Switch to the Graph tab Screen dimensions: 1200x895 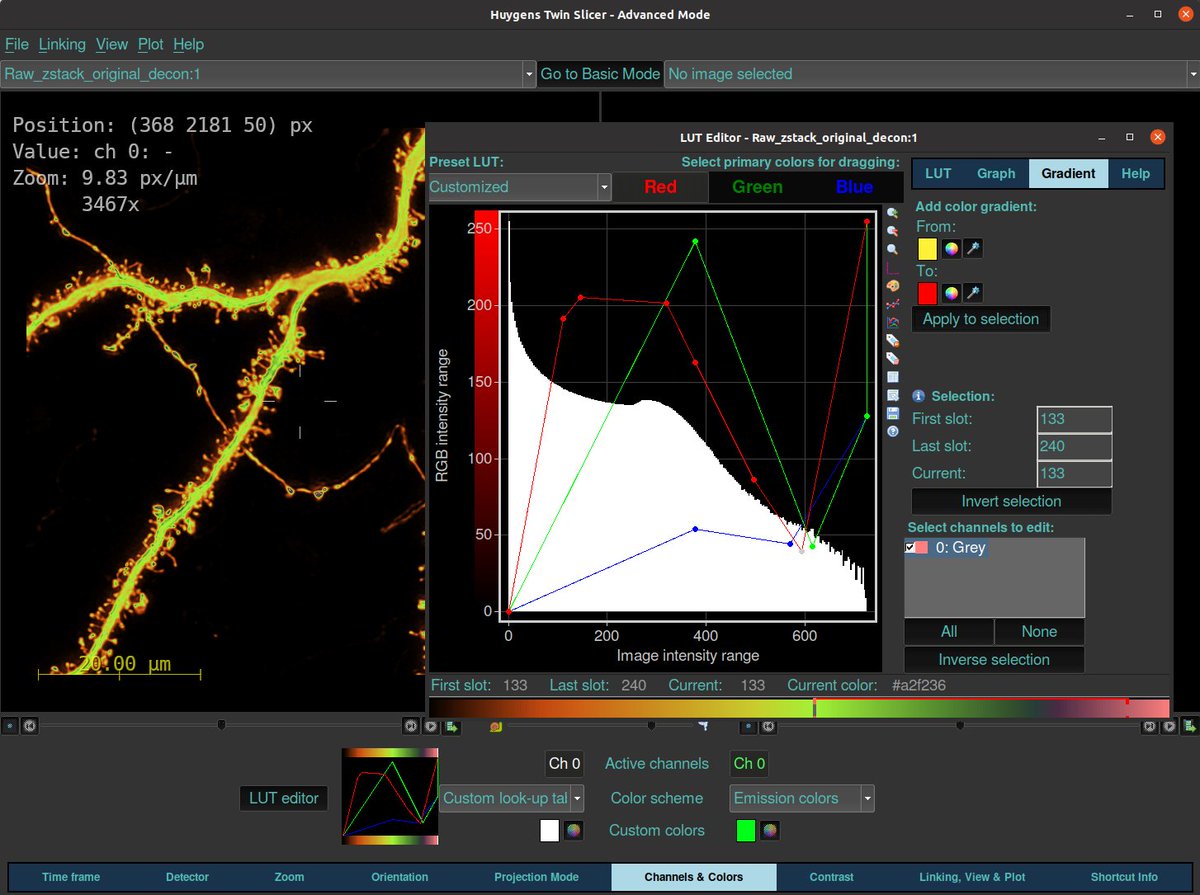pos(996,173)
